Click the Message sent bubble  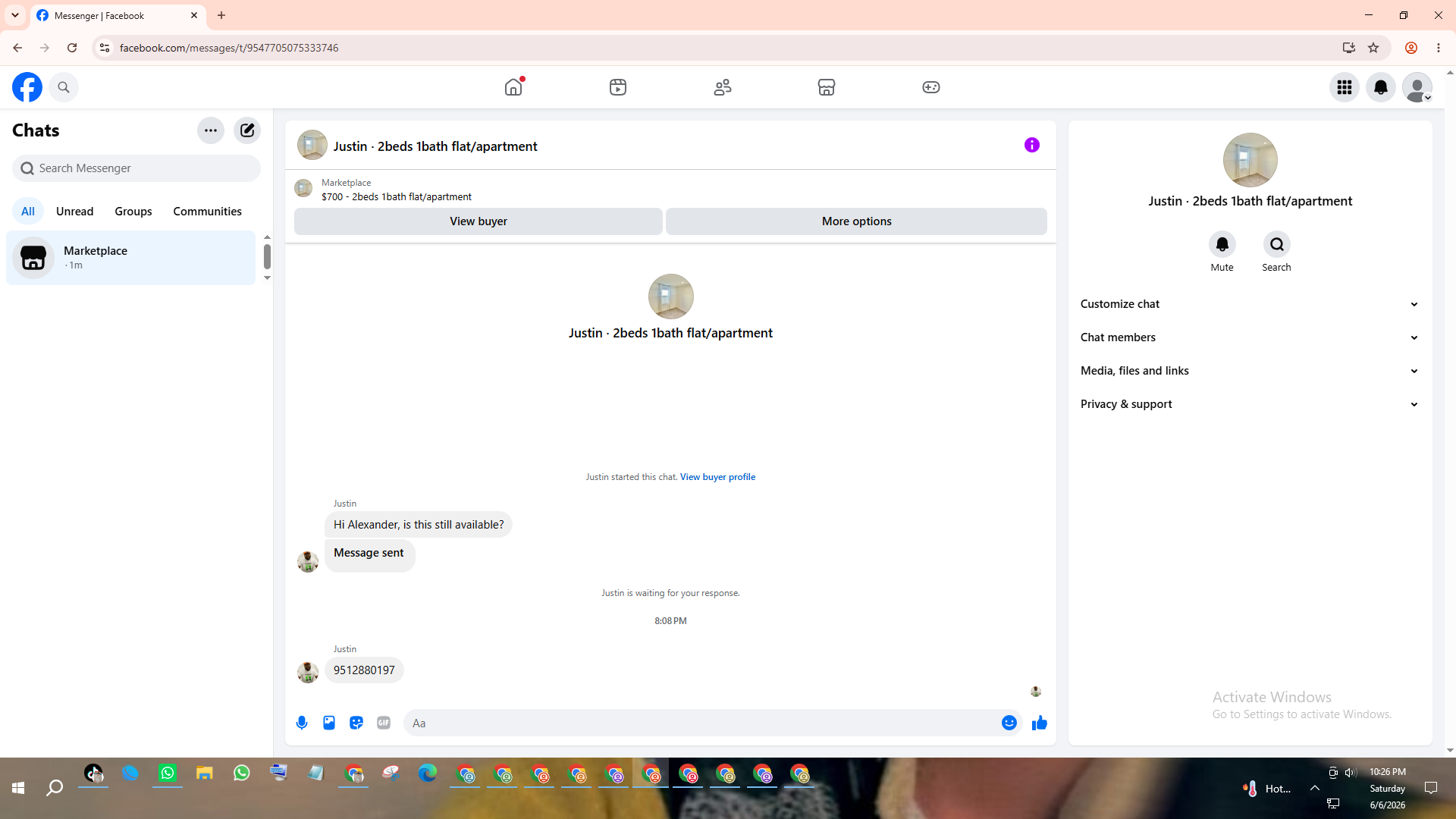369,555
